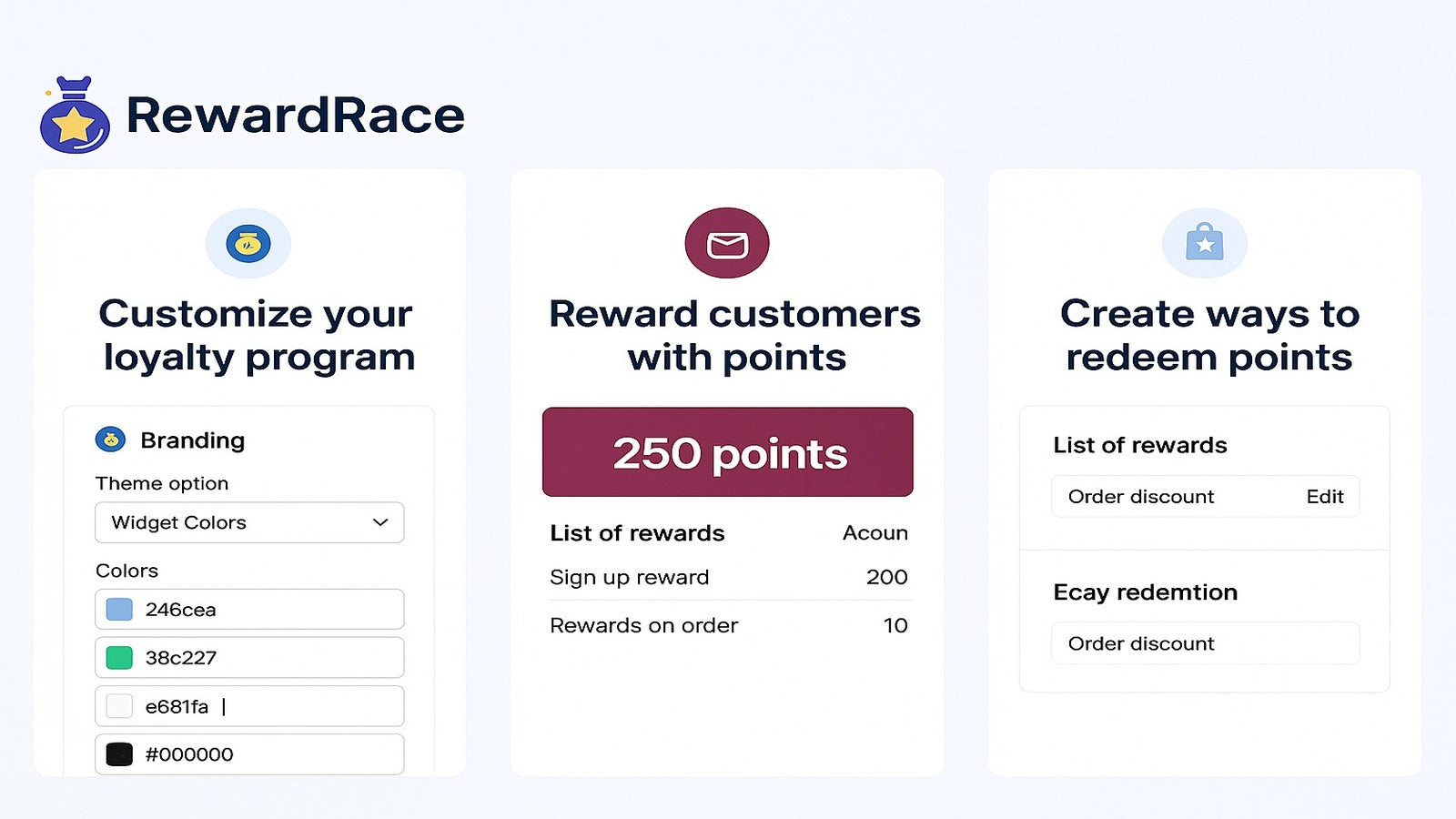Click the RewardRace money bag logo
The width and height of the screenshot is (1456, 819).
(x=75, y=115)
